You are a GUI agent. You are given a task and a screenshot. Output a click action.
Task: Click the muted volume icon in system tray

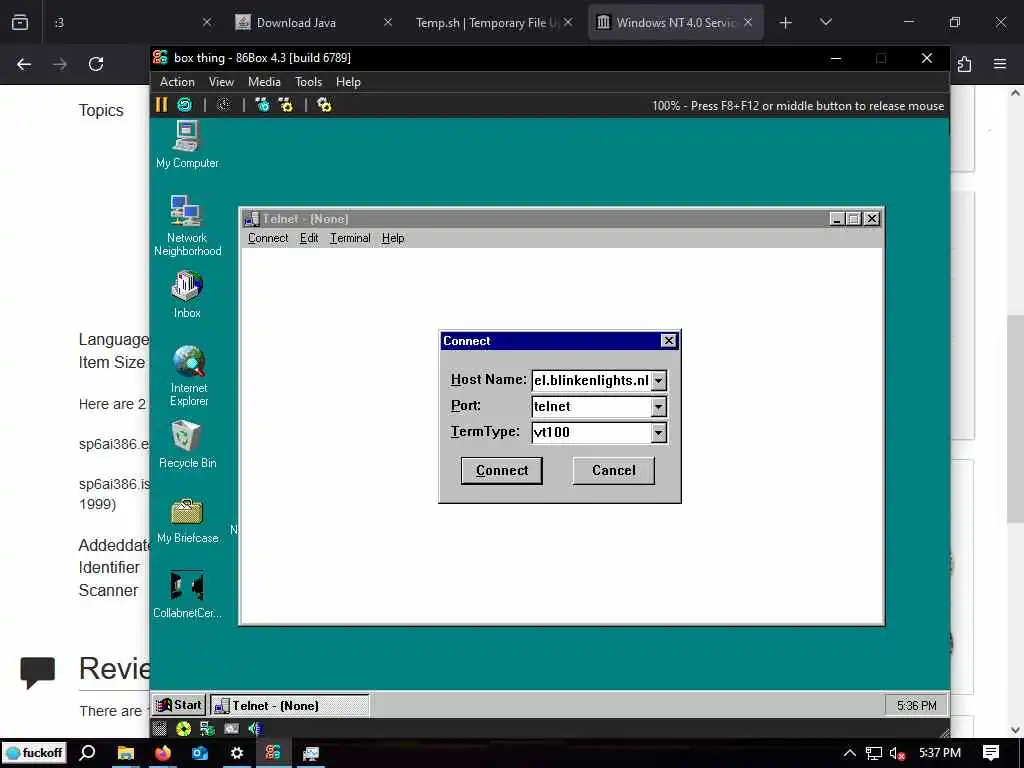point(898,753)
